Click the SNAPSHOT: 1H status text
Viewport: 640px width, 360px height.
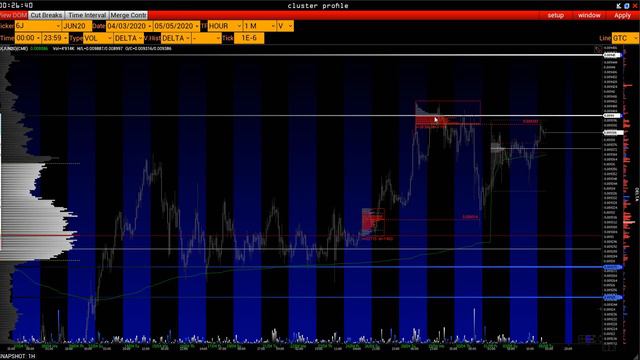18,356
